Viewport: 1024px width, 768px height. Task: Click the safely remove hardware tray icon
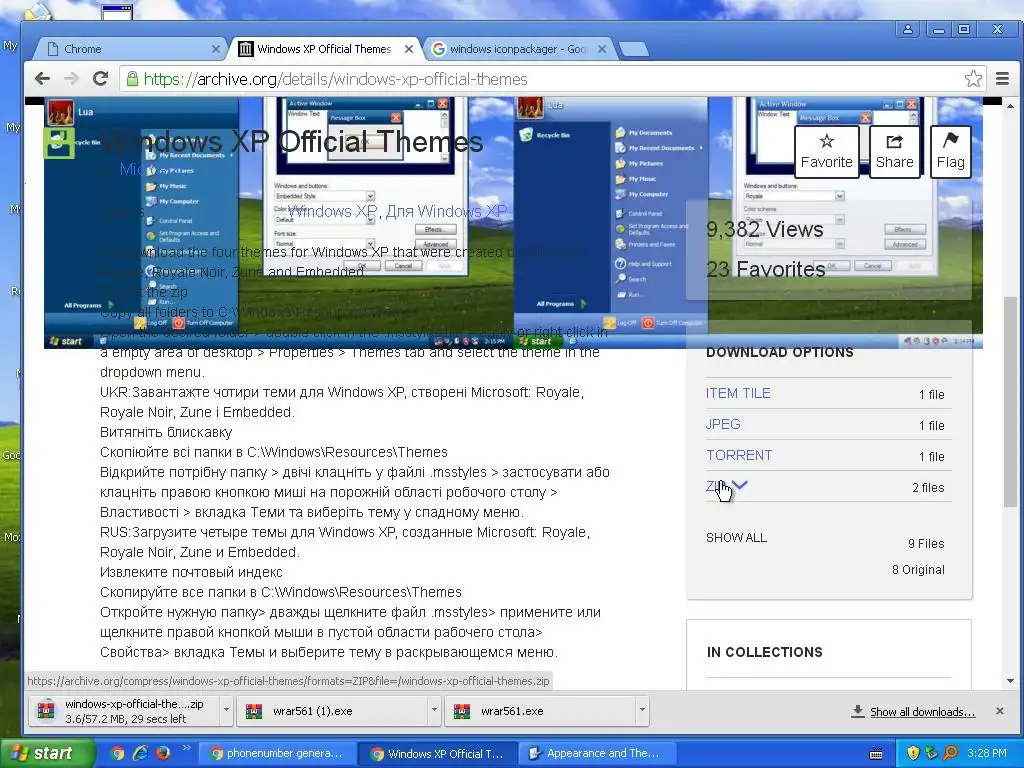(x=931, y=753)
